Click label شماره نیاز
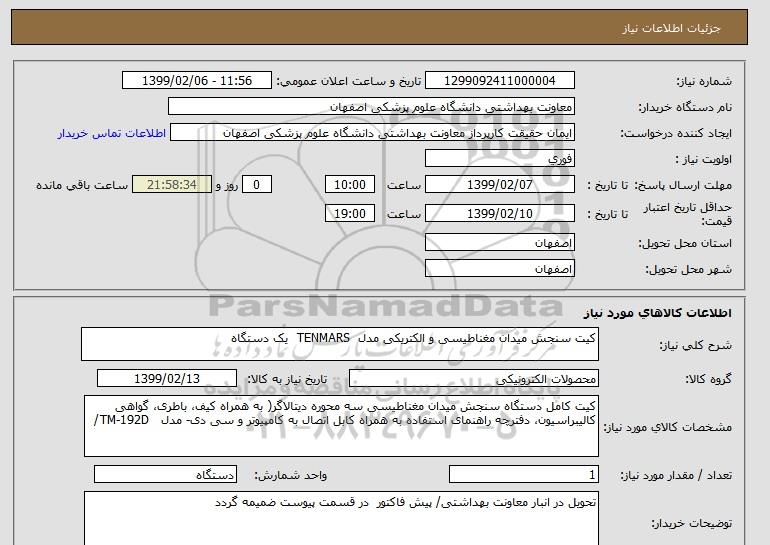This screenshot has height=545, width=770. point(704,81)
